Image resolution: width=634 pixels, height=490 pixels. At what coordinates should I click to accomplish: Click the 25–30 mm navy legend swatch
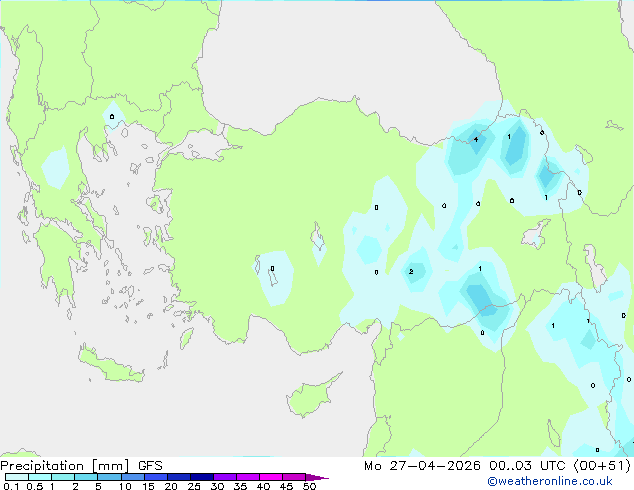coord(202,477)
